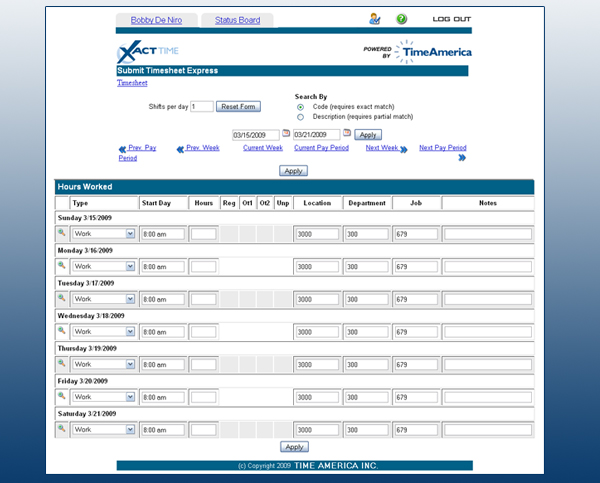Click the 03/15/2009 start date field

[x=256, y=135]
